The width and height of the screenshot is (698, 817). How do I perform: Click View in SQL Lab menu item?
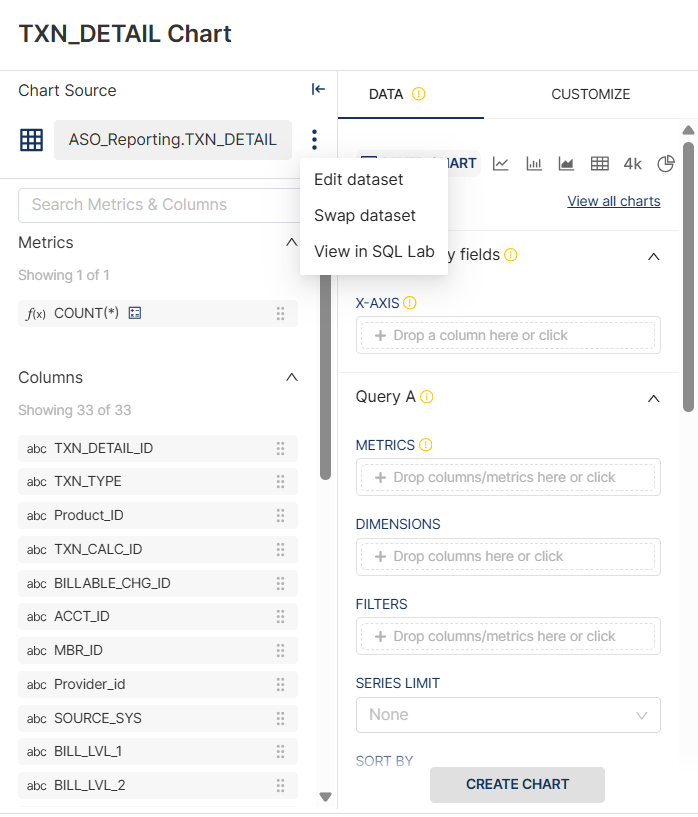(x=374, y=252)
